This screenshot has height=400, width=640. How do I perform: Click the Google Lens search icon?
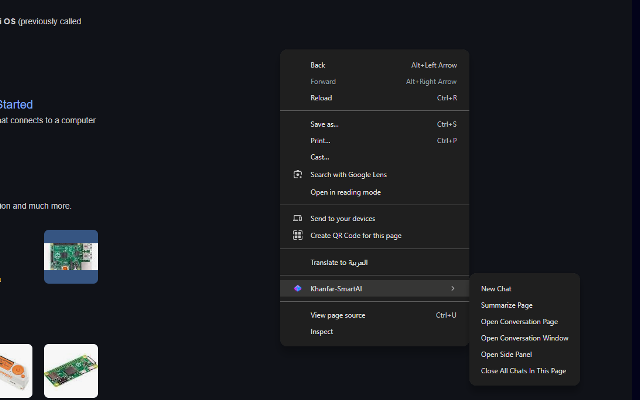click(297, 174)
